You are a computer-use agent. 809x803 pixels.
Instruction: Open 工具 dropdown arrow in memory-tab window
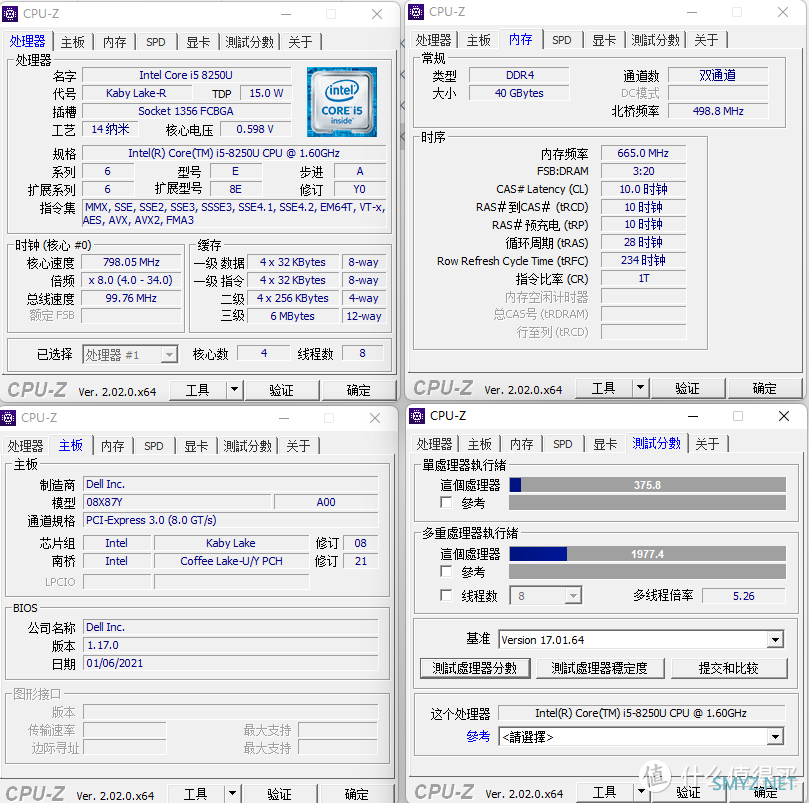640,388
